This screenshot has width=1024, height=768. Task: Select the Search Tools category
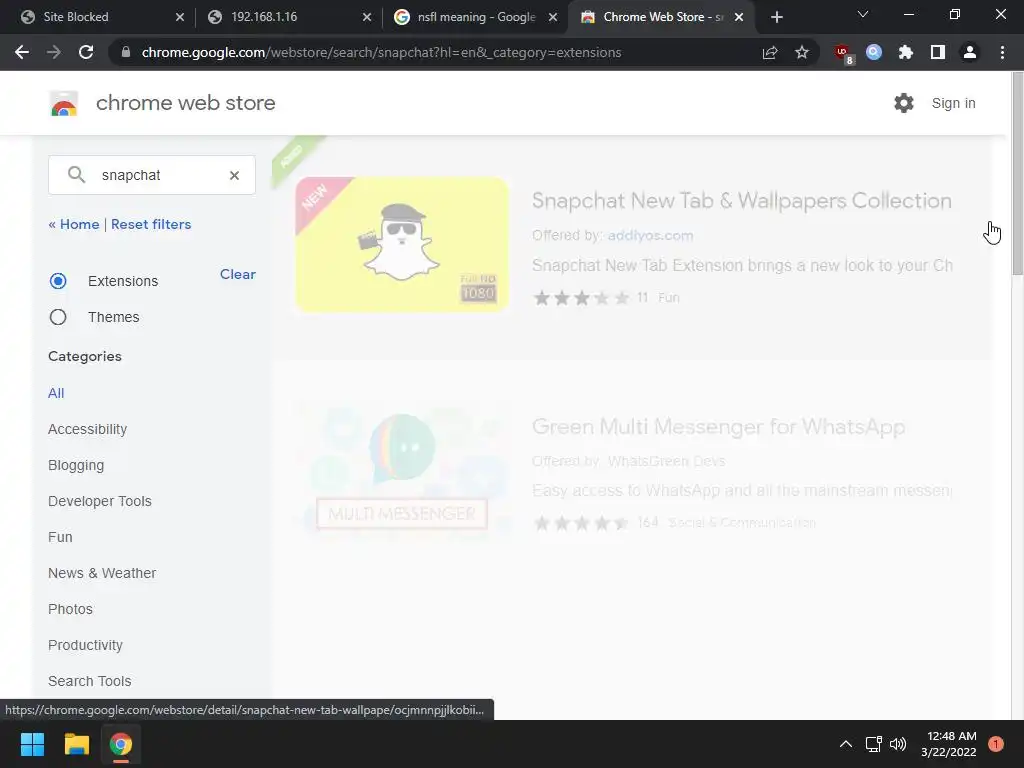click(89, 680)
